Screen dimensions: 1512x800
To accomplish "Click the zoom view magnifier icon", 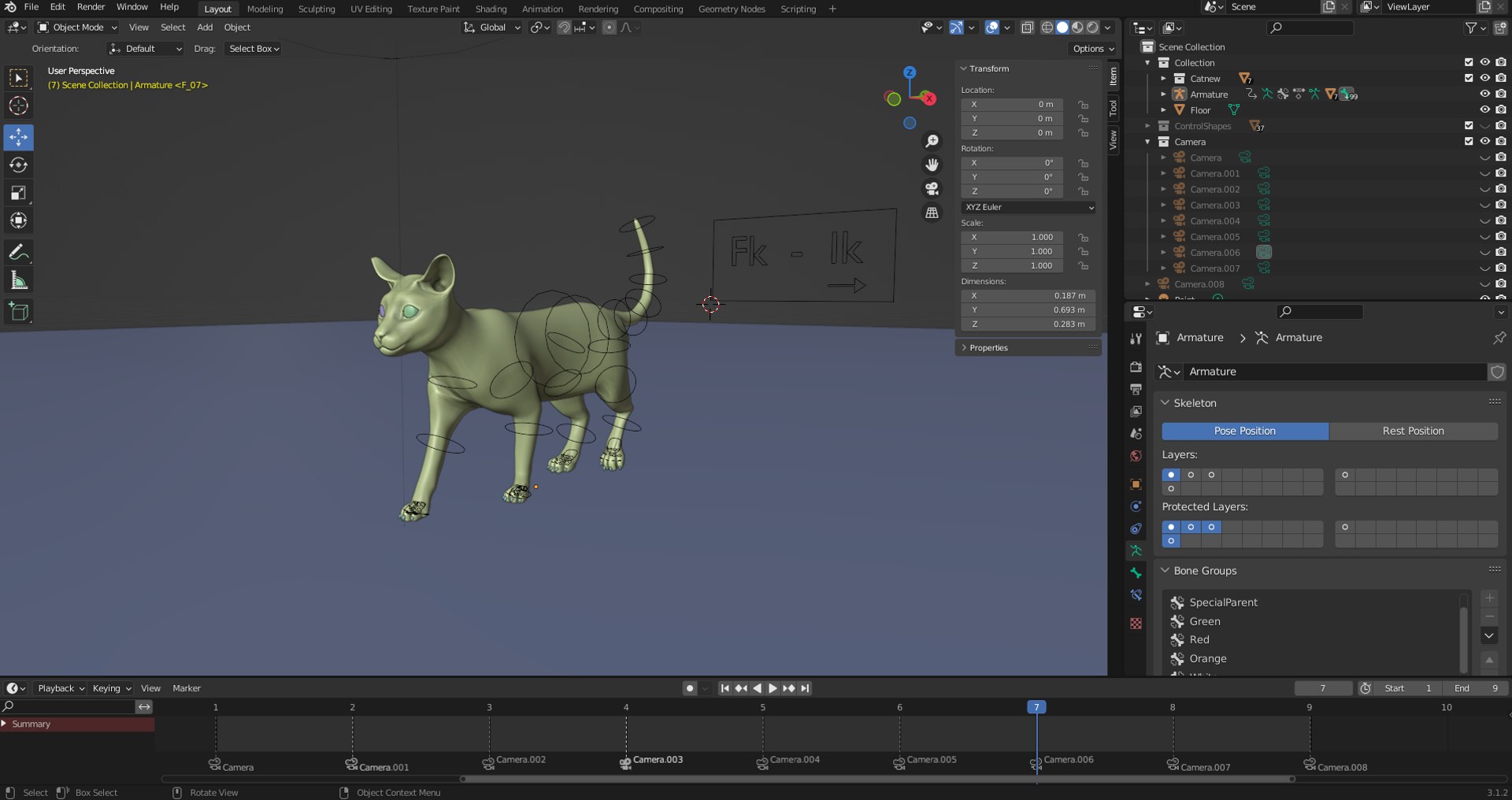I will pyautogui.click(x=932, y=141).
